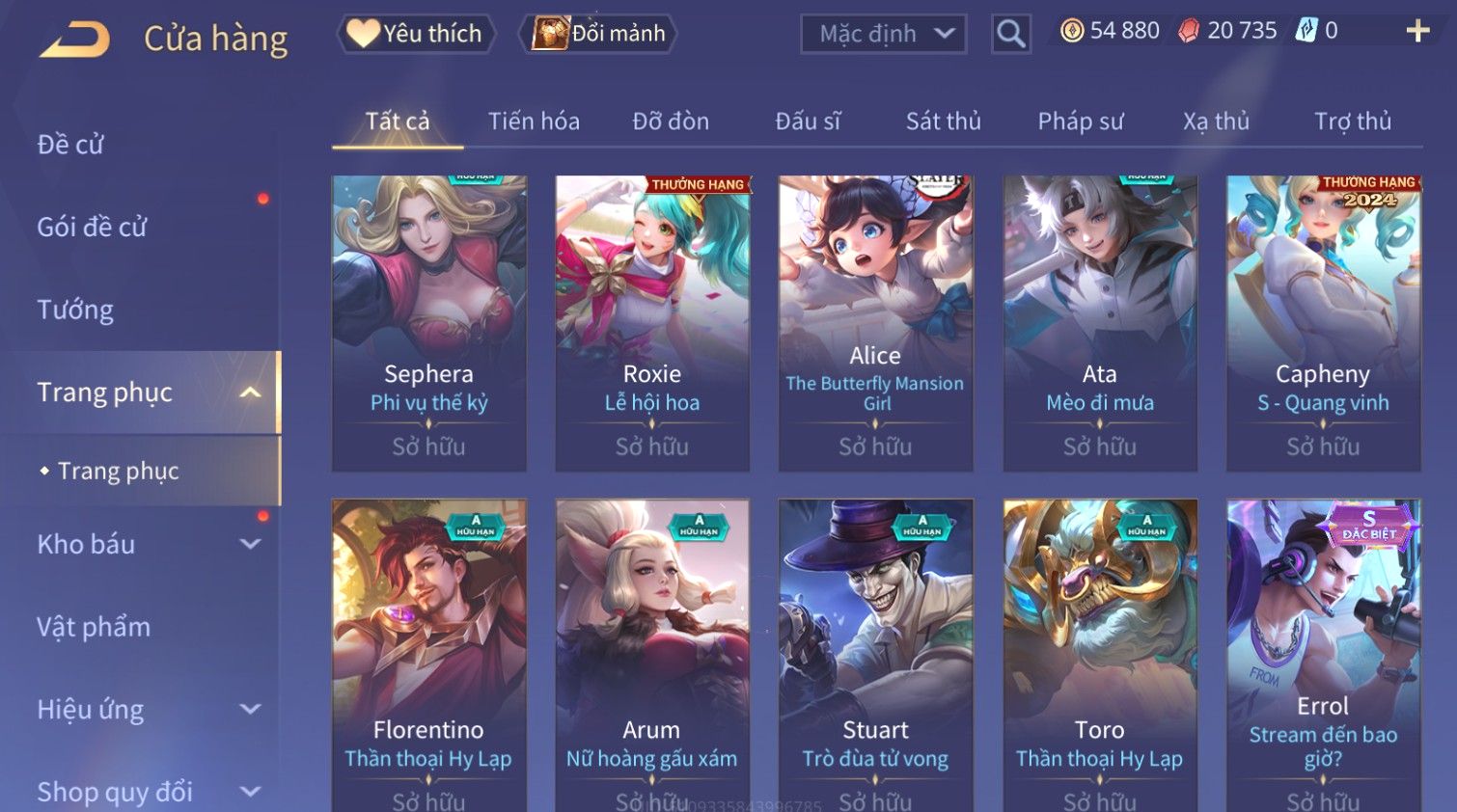Click the golden back arrow icon
Viewport: 1457px width, 812px height.
tap(74, 40)
